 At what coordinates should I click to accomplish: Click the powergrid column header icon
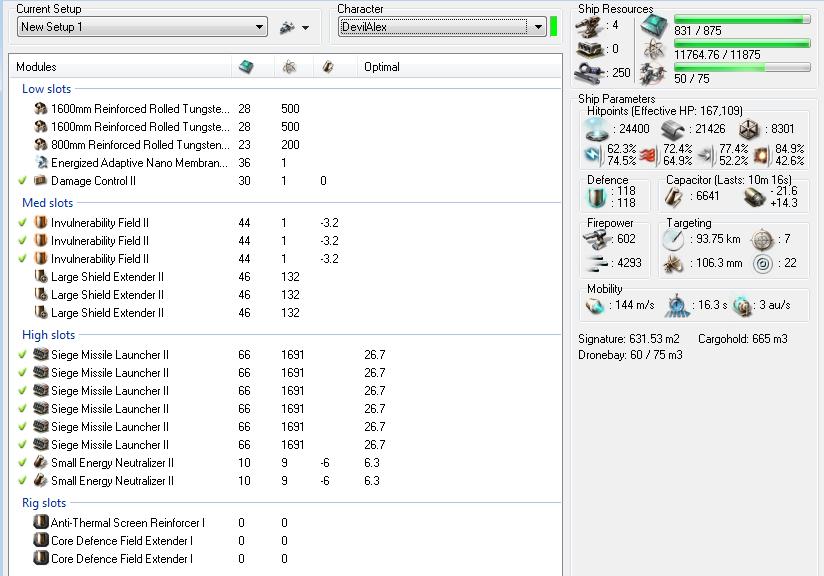point(289,67)
